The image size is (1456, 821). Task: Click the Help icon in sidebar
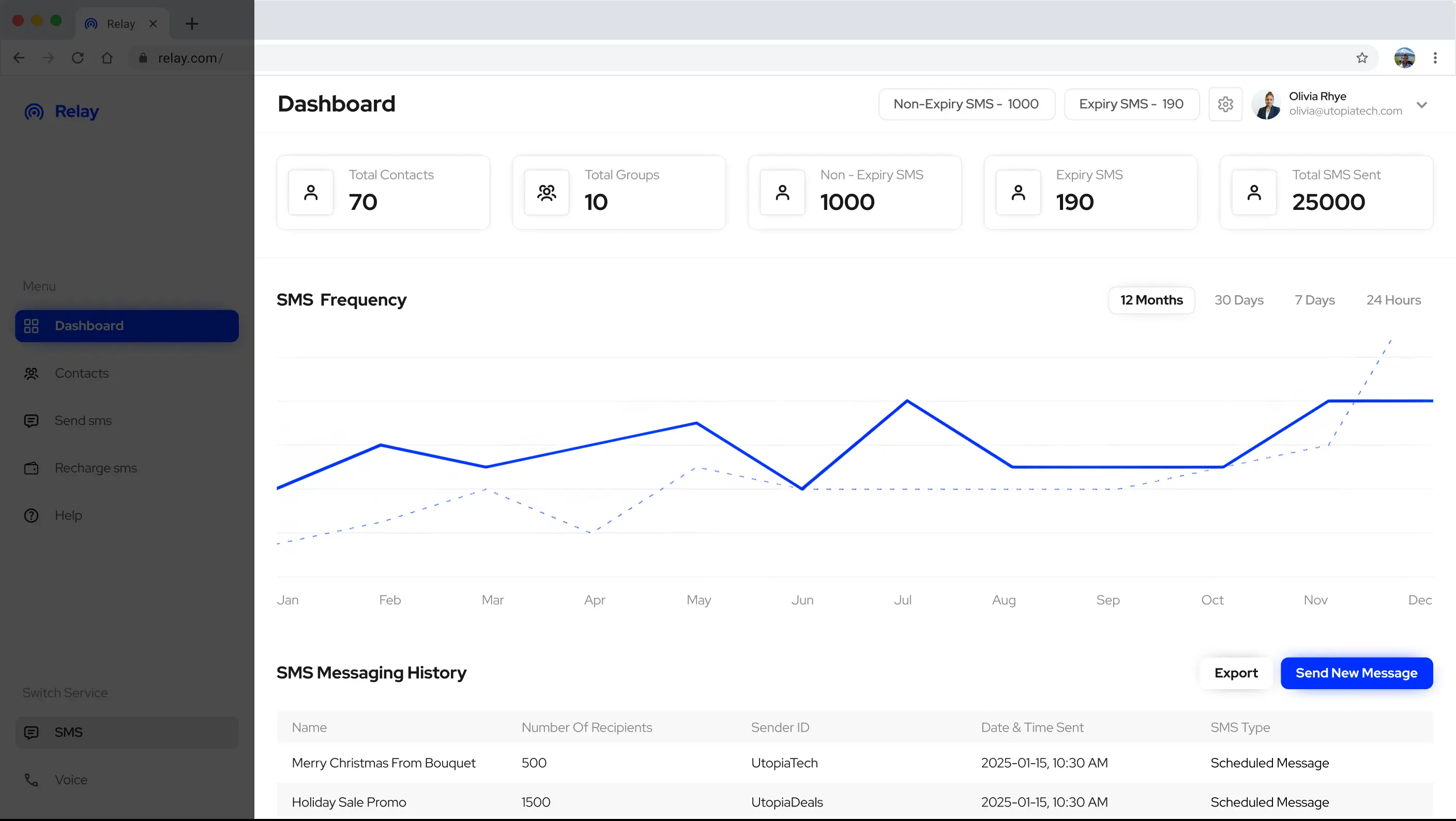(x=31, y=515)
